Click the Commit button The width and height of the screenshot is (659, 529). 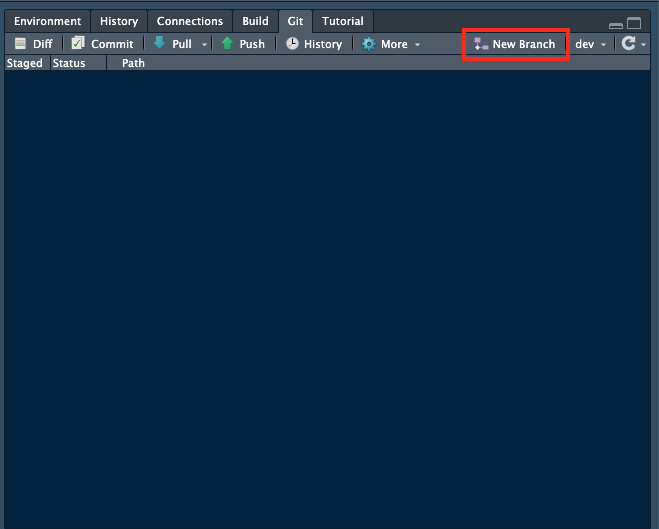tap(102, 44)
